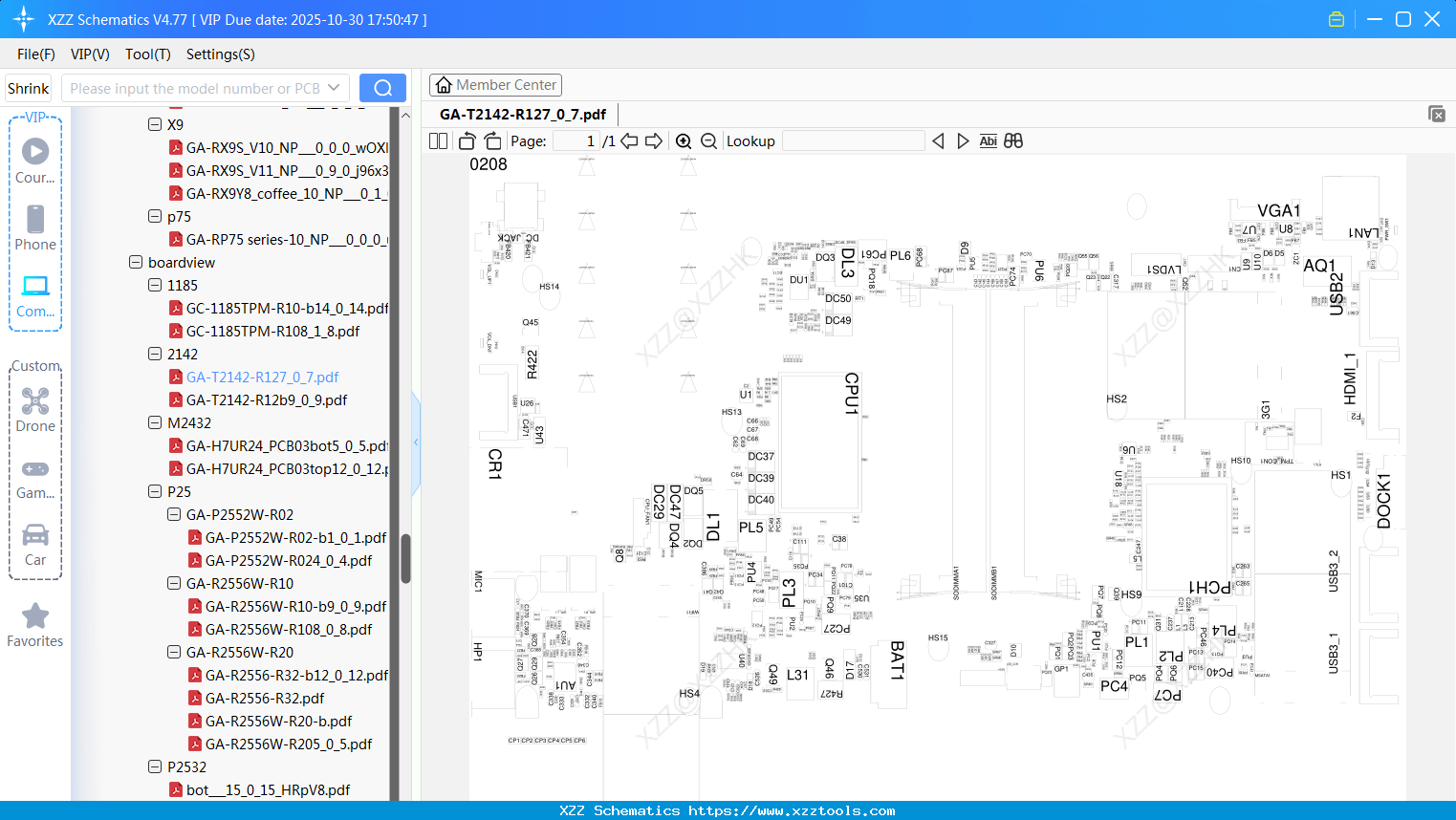1456x820 pixels.
Task: Go to the next page arrow
Action: click(654, 140)
